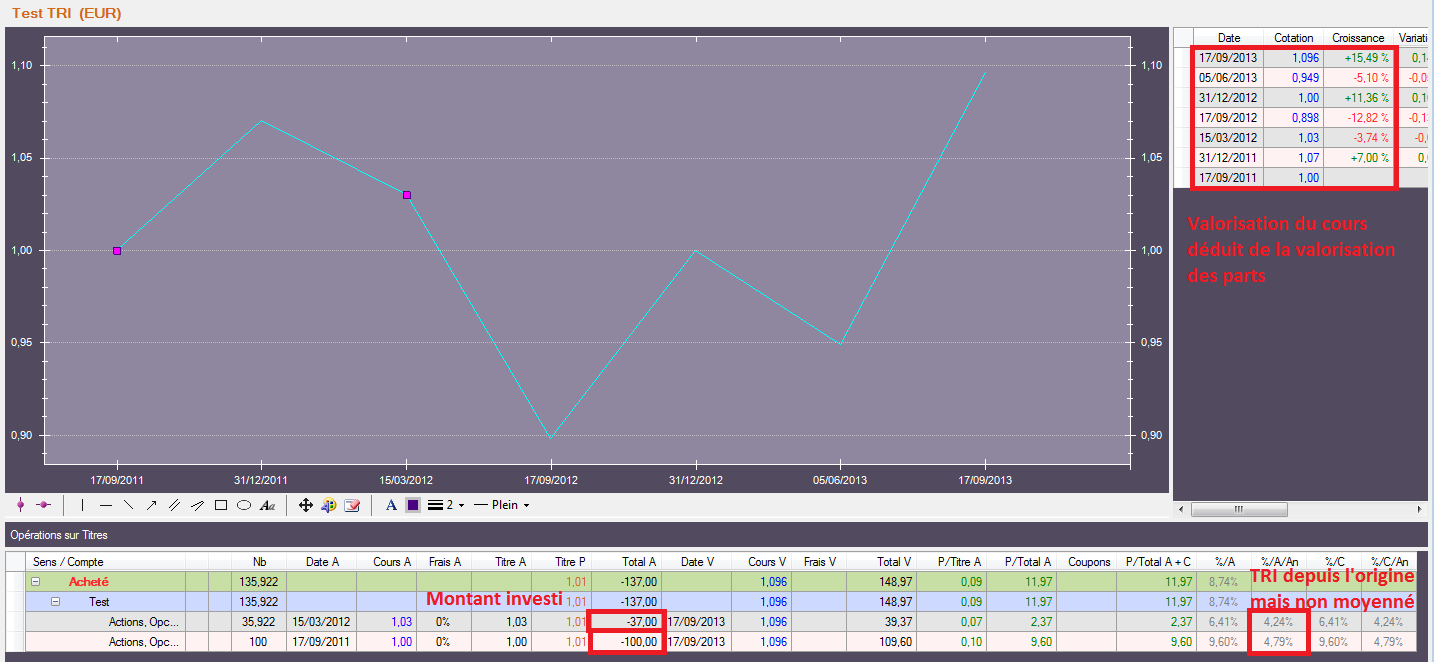
Task: Collapse the Acheté group row
Action: [x=36, y=581]
